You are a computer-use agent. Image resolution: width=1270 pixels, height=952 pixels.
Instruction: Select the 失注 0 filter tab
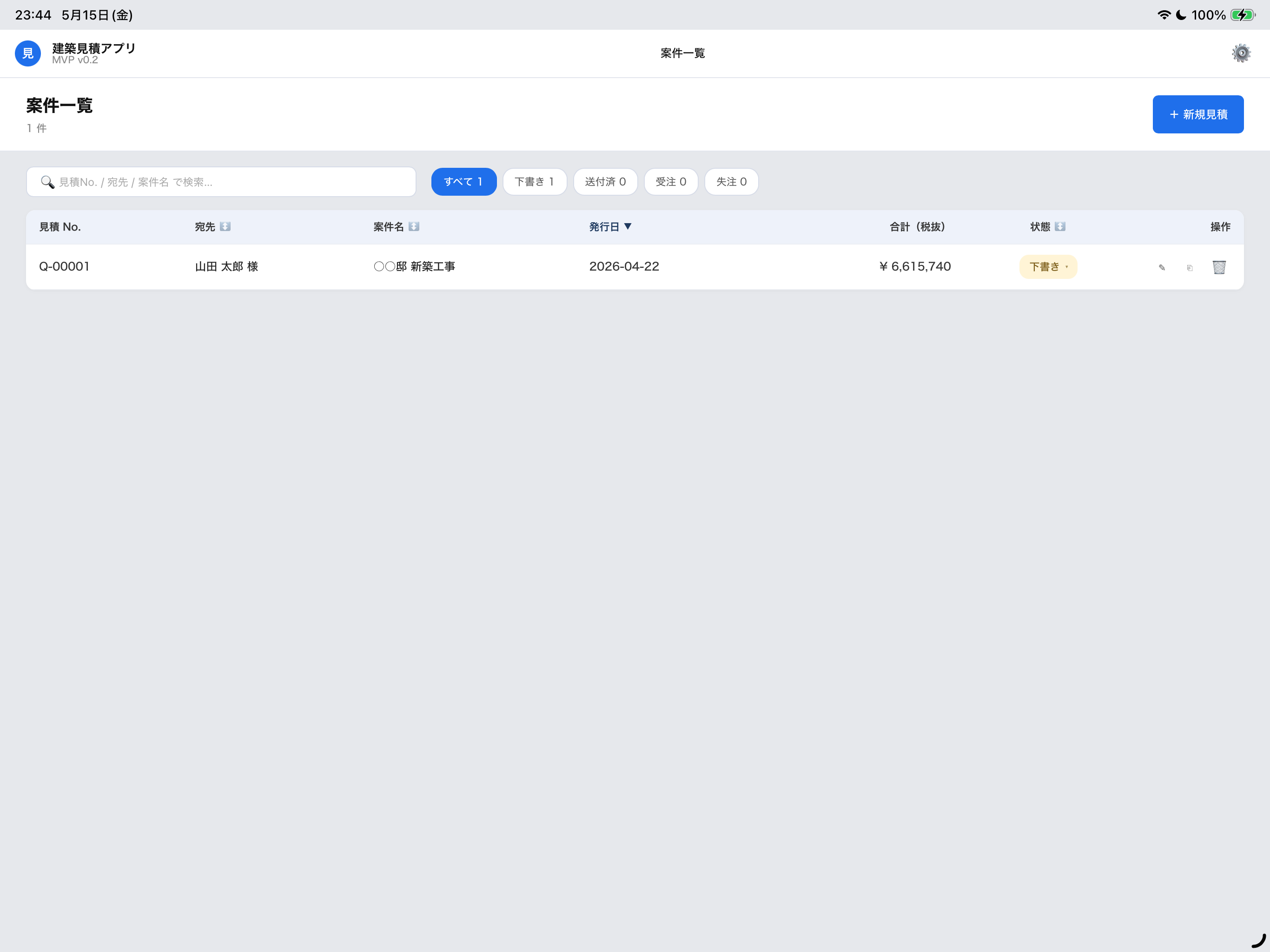731,181
